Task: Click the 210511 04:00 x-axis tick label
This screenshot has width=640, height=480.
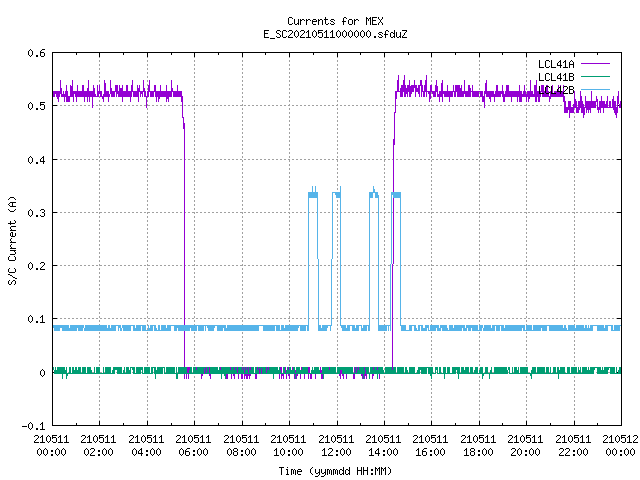Action: (146, 446)
